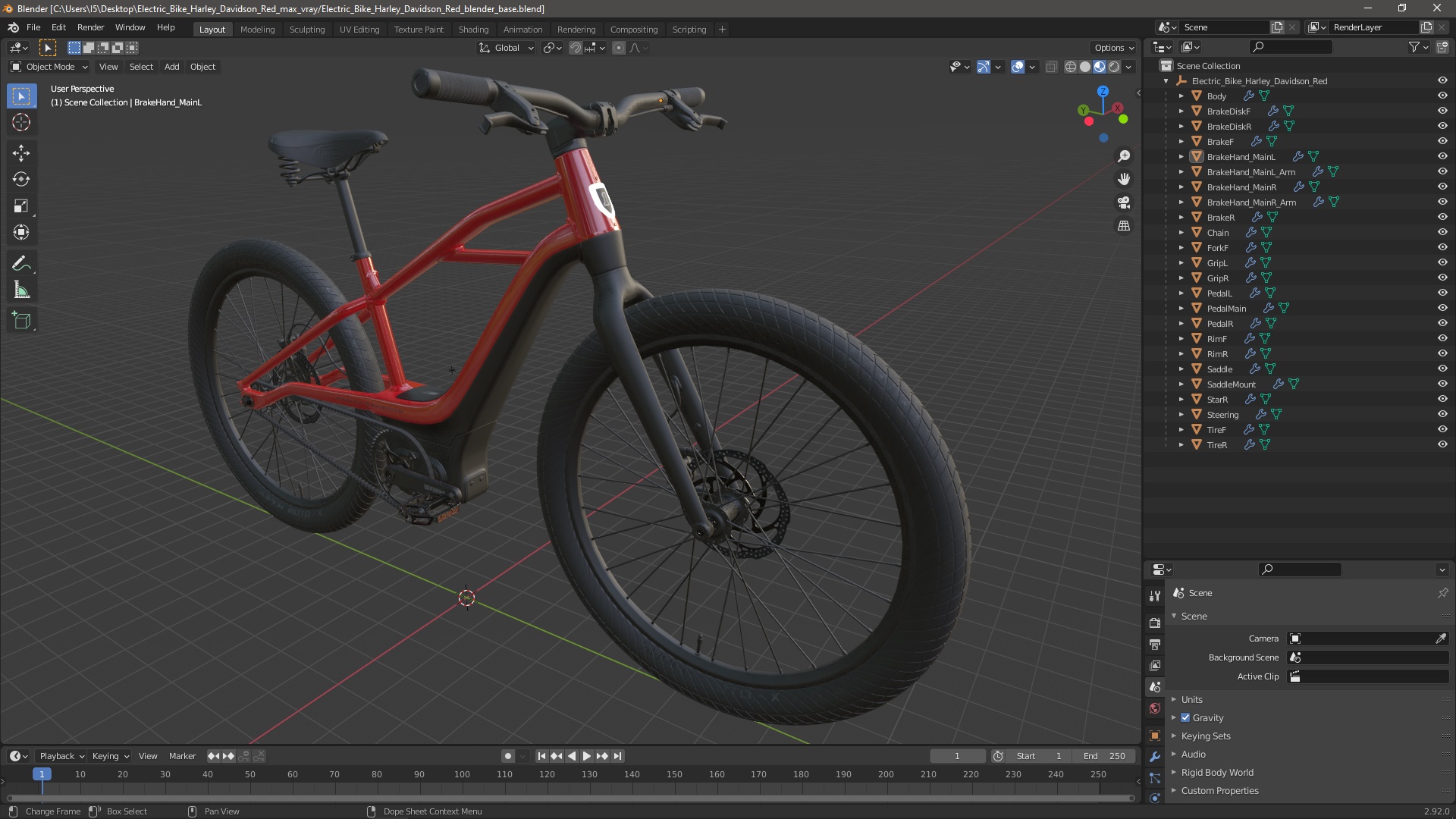Toggle camera view in viewport
The height and width of the screenshot is (819, 1456).
pos(1124,202)
